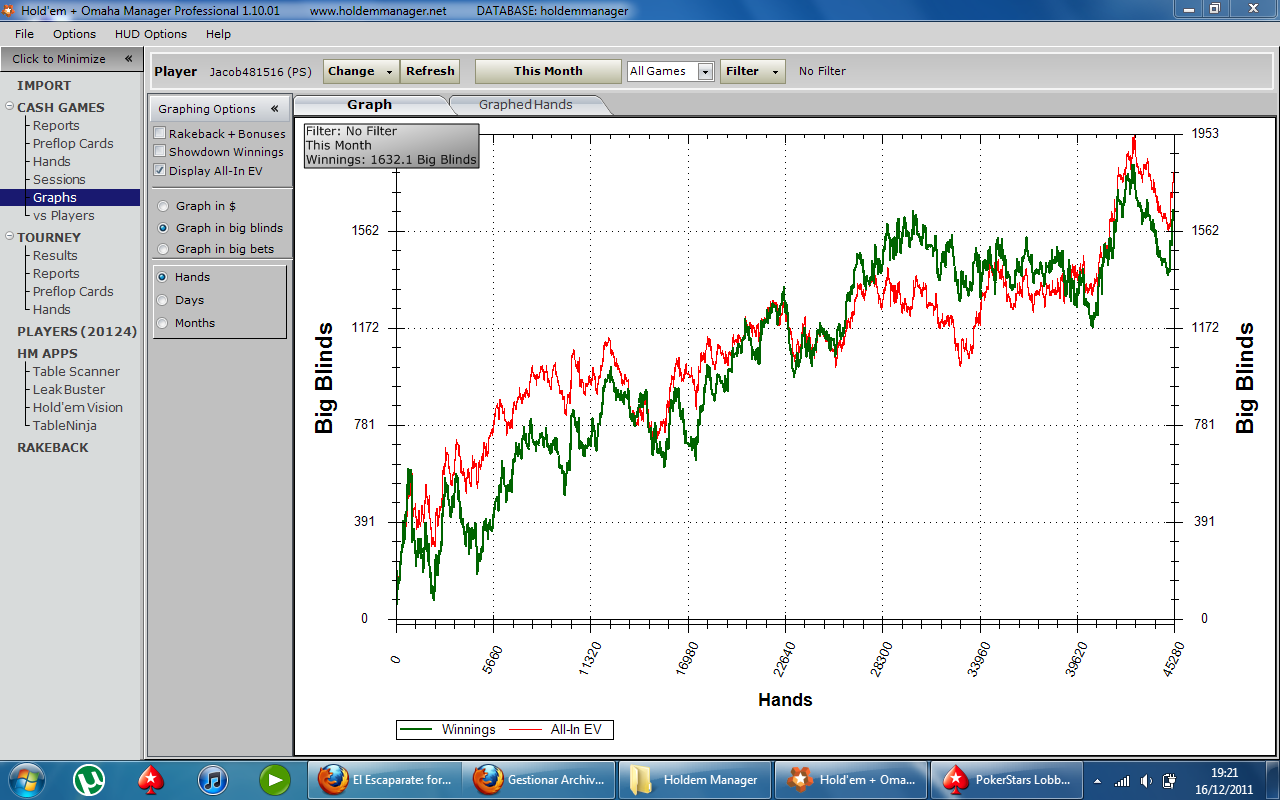Launch Table Scanner app

coord(76,371)
